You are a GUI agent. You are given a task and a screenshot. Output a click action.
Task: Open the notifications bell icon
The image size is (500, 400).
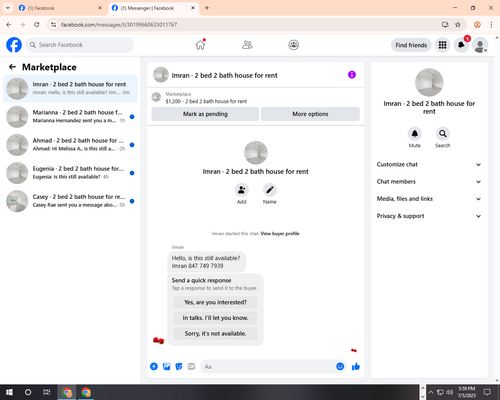coord(461,45)
